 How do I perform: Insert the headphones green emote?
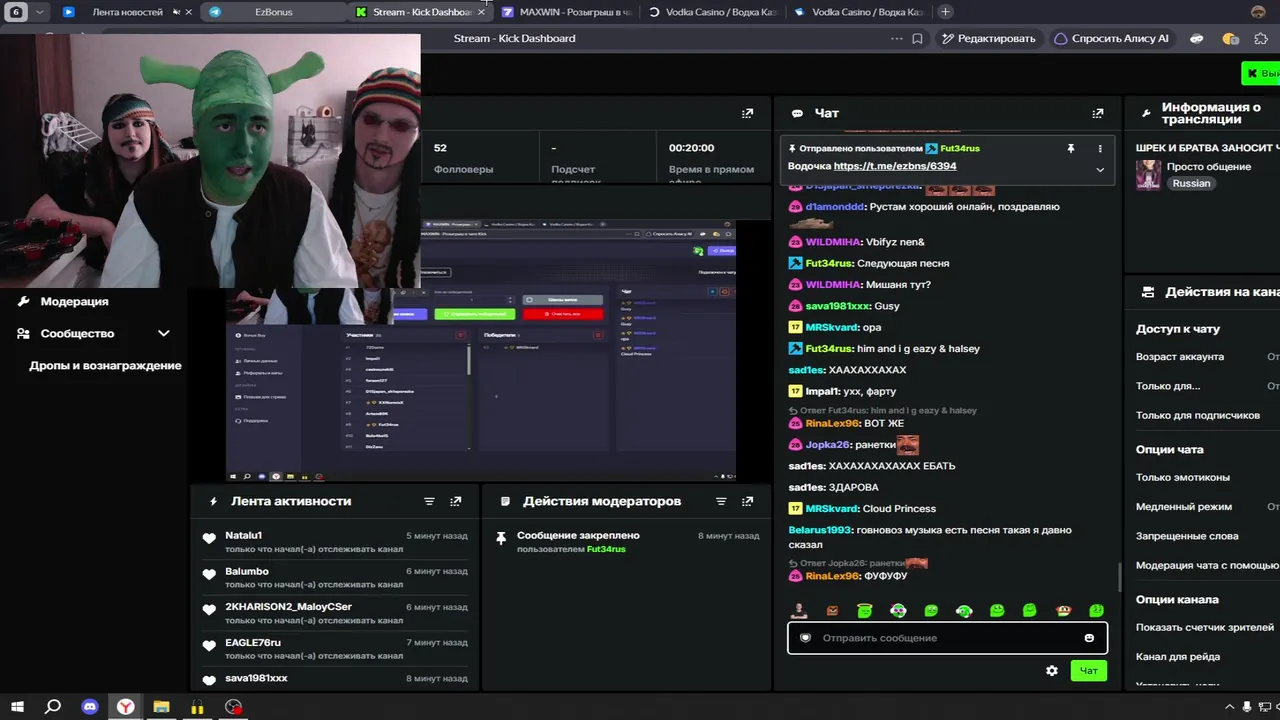pos(964,610)
